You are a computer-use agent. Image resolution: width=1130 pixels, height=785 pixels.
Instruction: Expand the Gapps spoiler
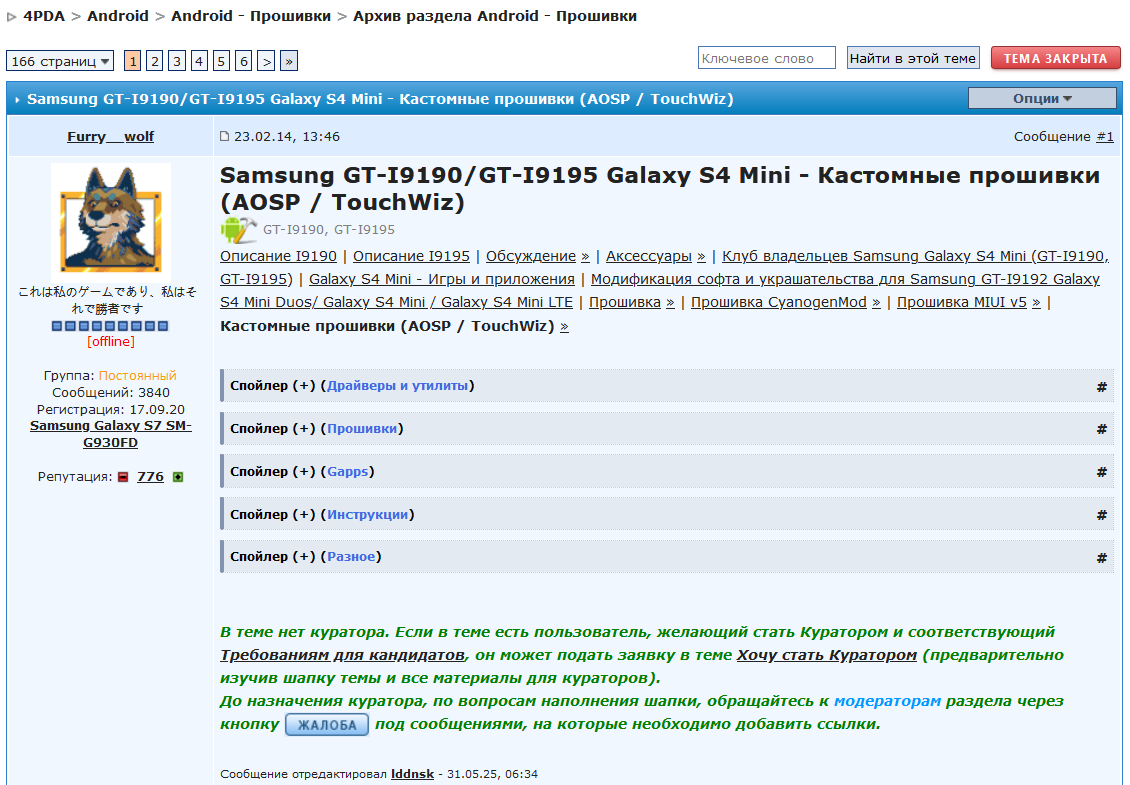(x=350, y=472)
